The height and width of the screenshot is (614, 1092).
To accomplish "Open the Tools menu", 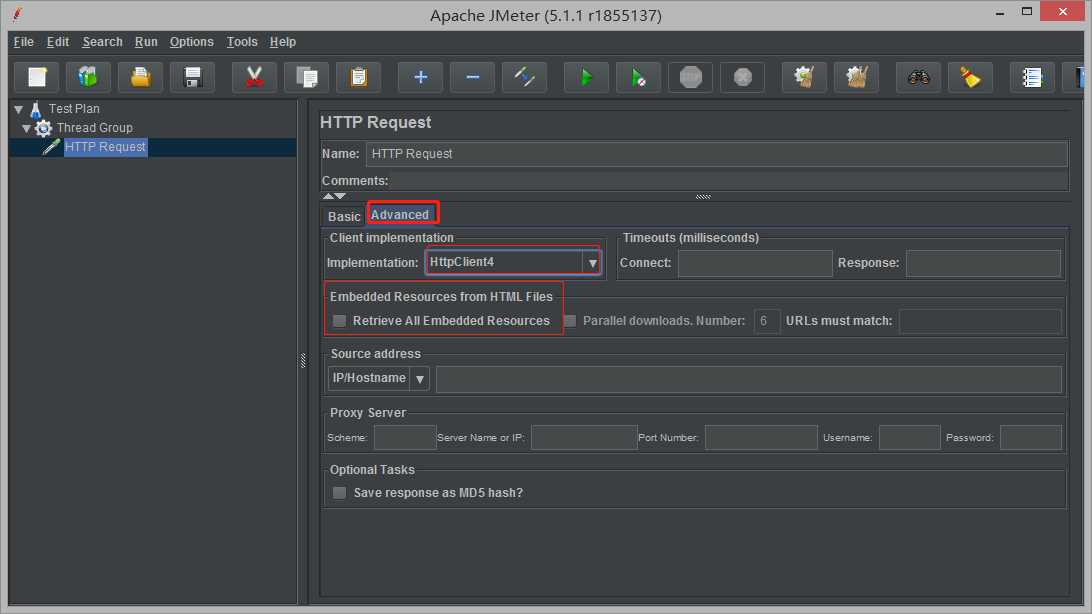I will (242, 42).
